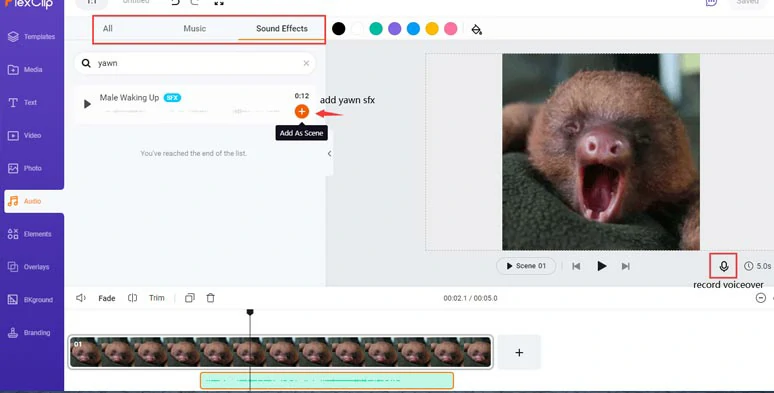
Task: Add Male Waking Up with orange plus
Action: [x=302, y=112]
